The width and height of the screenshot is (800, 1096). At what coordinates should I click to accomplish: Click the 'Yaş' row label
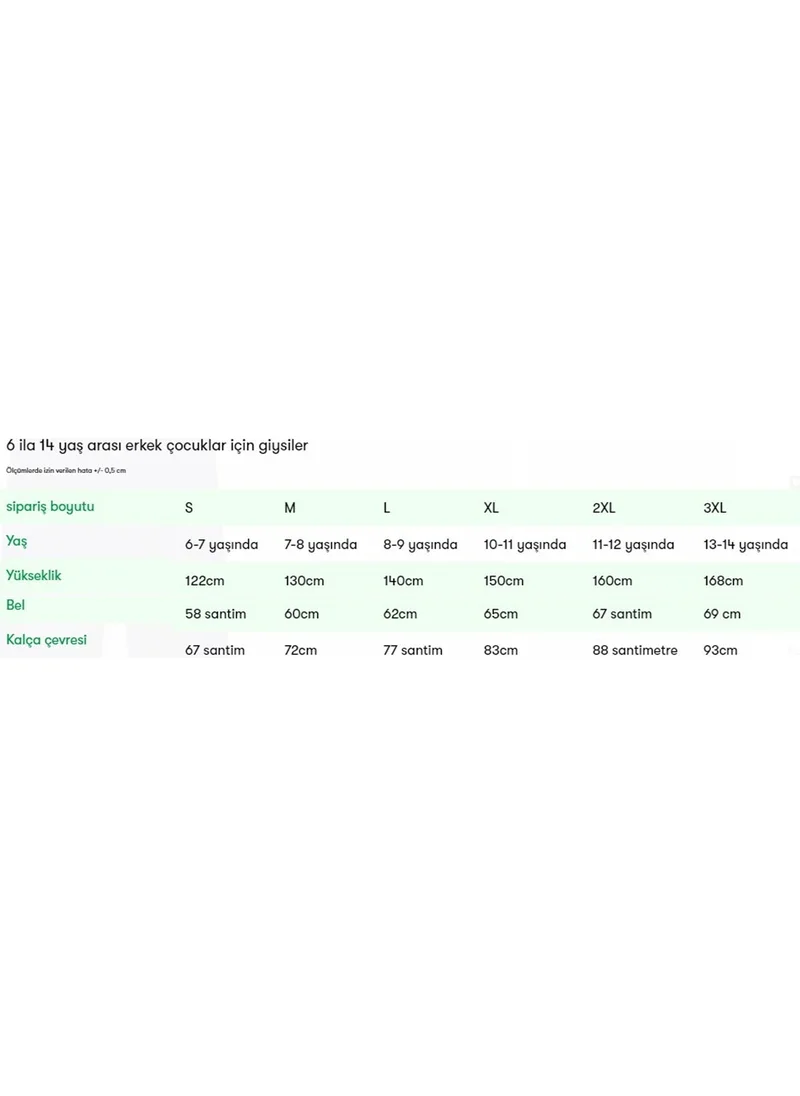click(17, 541)
